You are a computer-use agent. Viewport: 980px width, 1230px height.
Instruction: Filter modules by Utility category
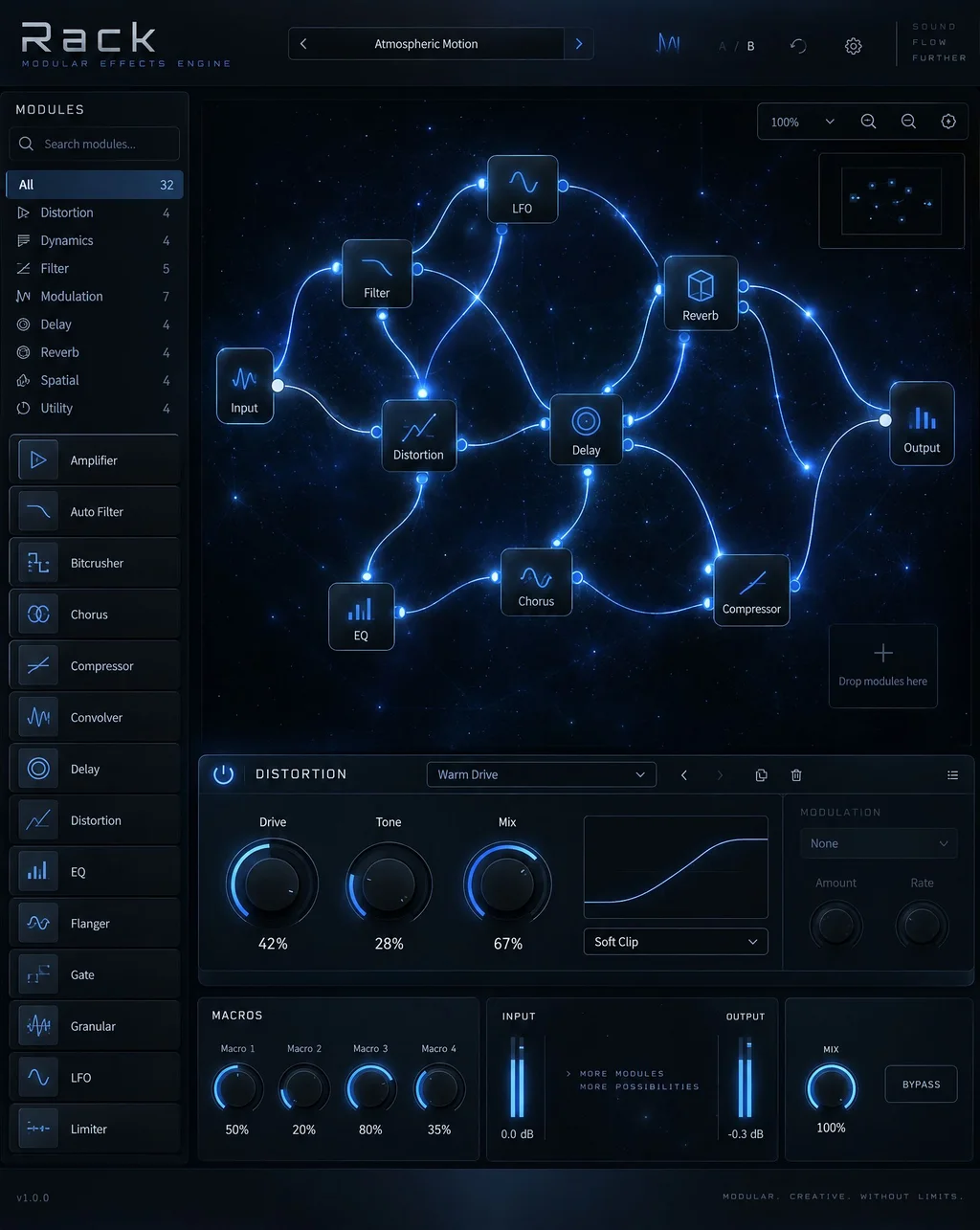(x=94, y=408)
